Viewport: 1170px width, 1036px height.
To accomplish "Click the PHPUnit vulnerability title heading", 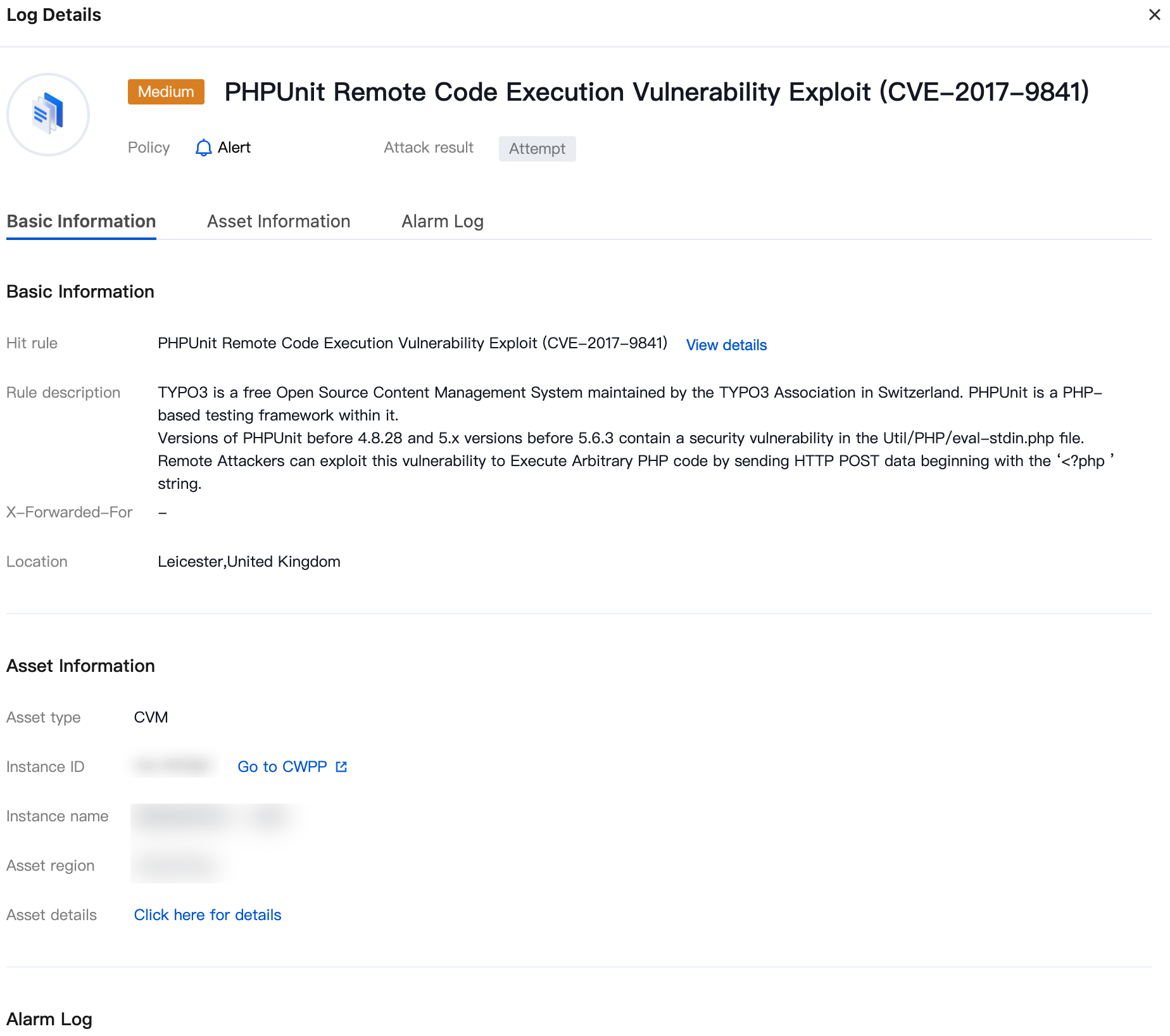I will pos(657,92).
